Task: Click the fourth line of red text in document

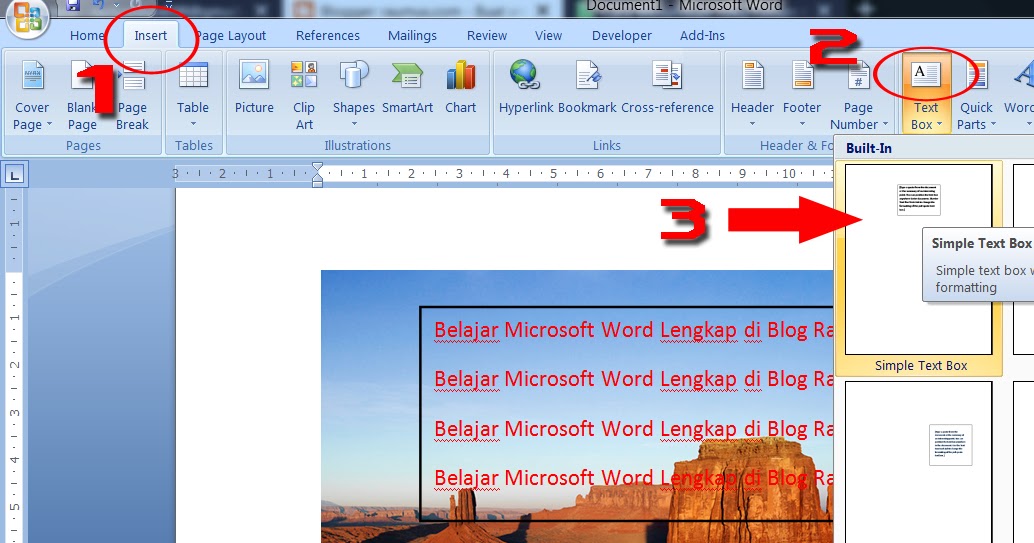Action: tap(633, 478)
